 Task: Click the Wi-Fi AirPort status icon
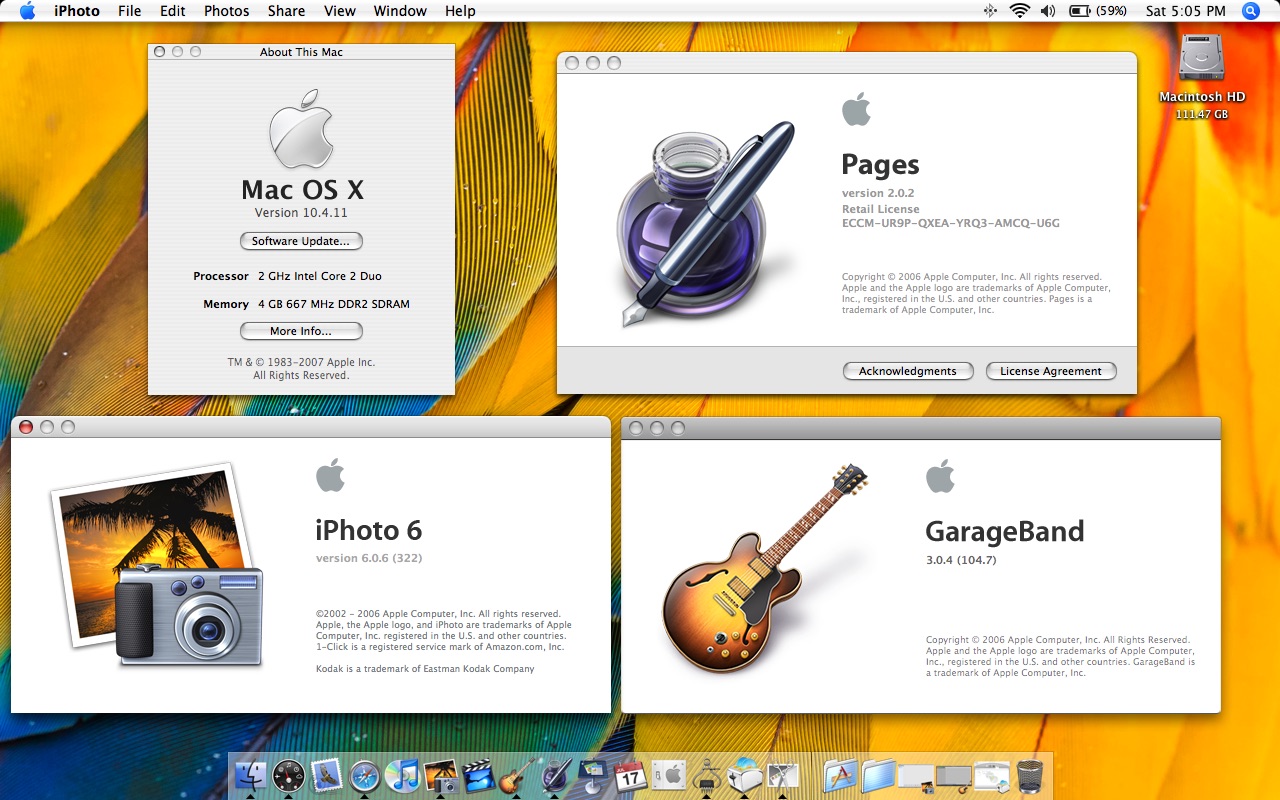(1020, 11)
